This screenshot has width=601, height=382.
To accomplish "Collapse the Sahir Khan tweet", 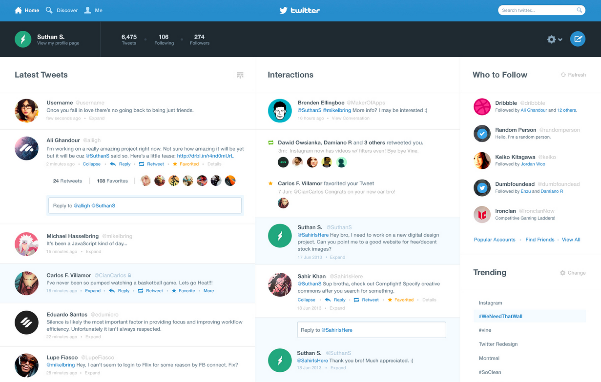I will coord(307,300).
